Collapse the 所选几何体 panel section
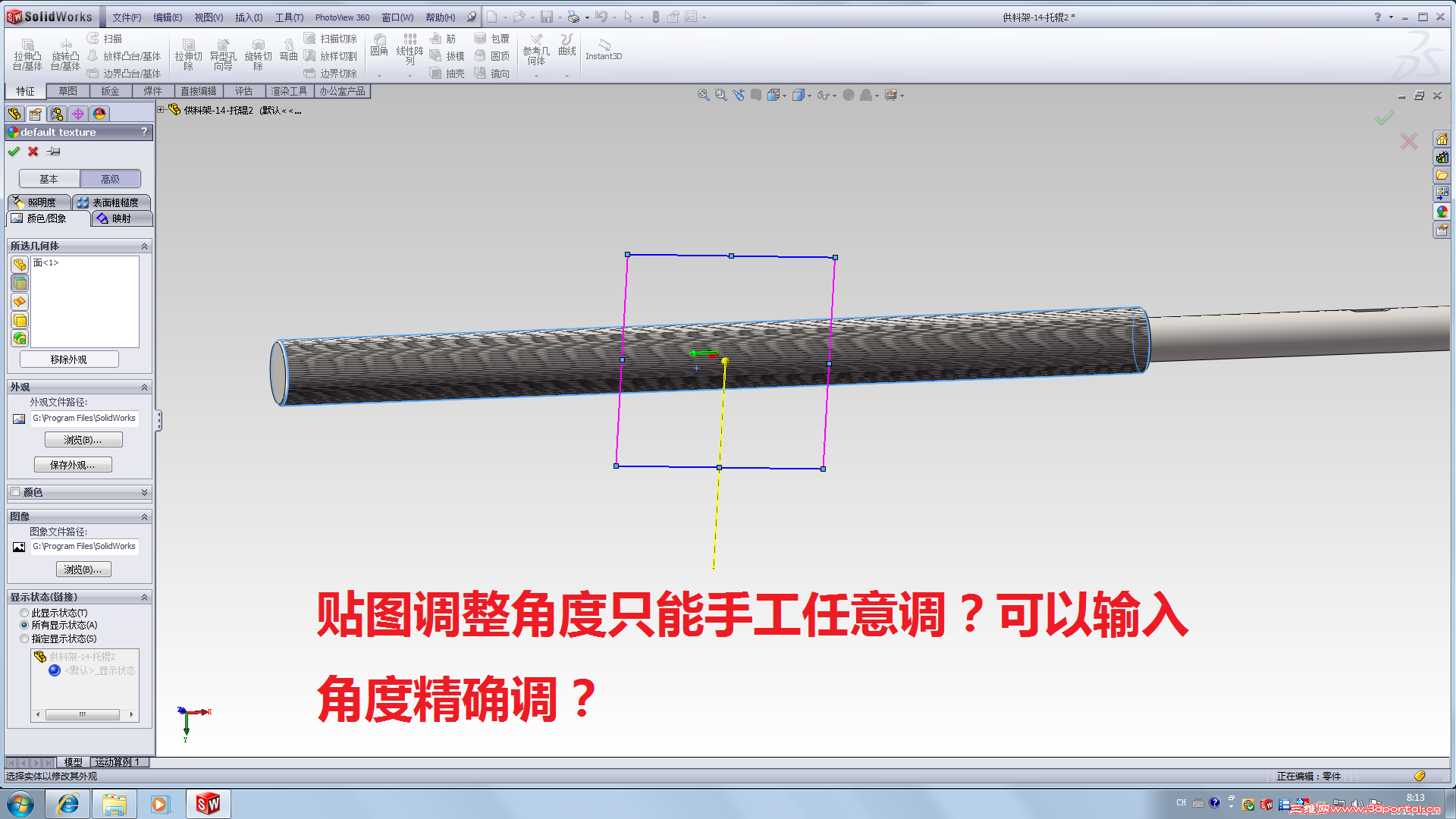Image resolution: width=1456 pixels, height=819 pixels. pyautogui.click(x=144, y=246)
